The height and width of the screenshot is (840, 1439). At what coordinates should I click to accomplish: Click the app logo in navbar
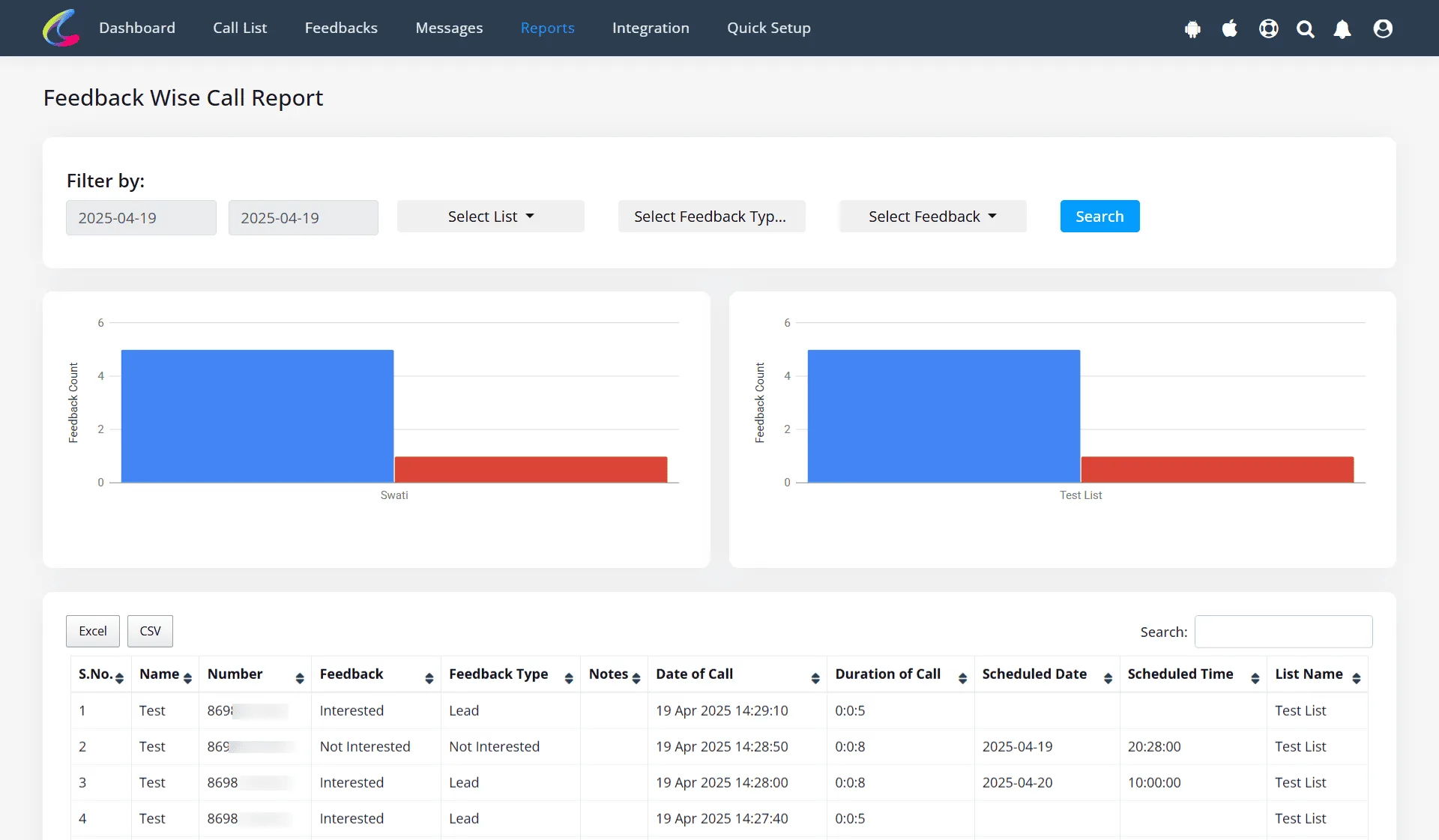(x=61, y=28)
